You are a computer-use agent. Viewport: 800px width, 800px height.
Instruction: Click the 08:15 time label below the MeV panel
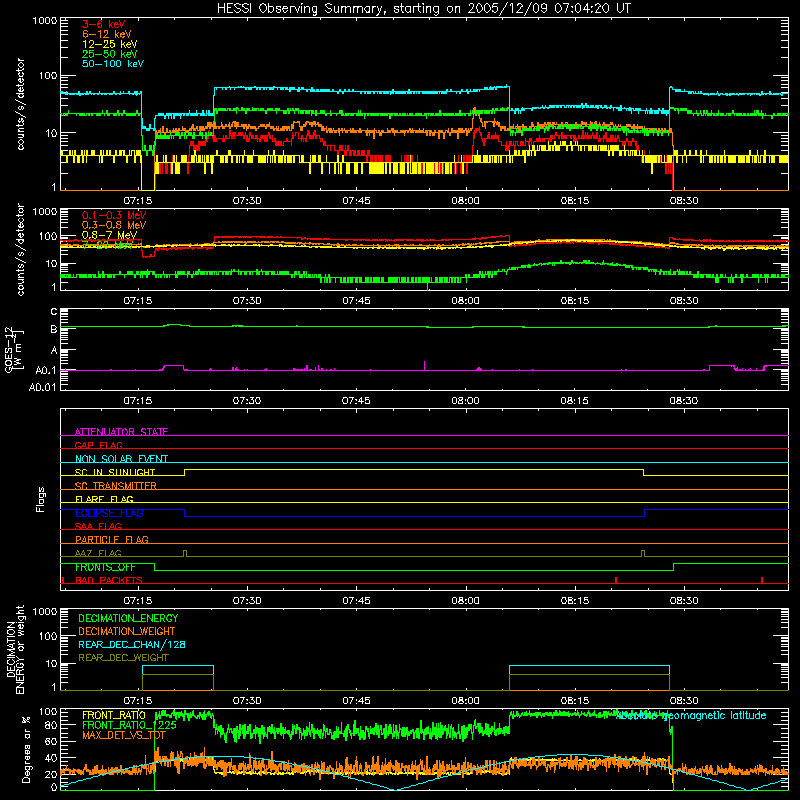(574, 301)
